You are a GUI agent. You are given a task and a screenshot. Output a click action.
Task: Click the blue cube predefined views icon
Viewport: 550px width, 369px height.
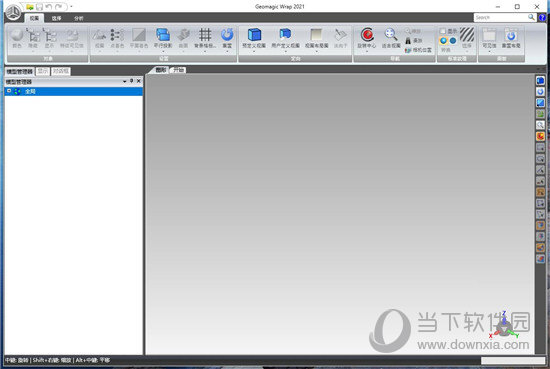pos(254,35)
